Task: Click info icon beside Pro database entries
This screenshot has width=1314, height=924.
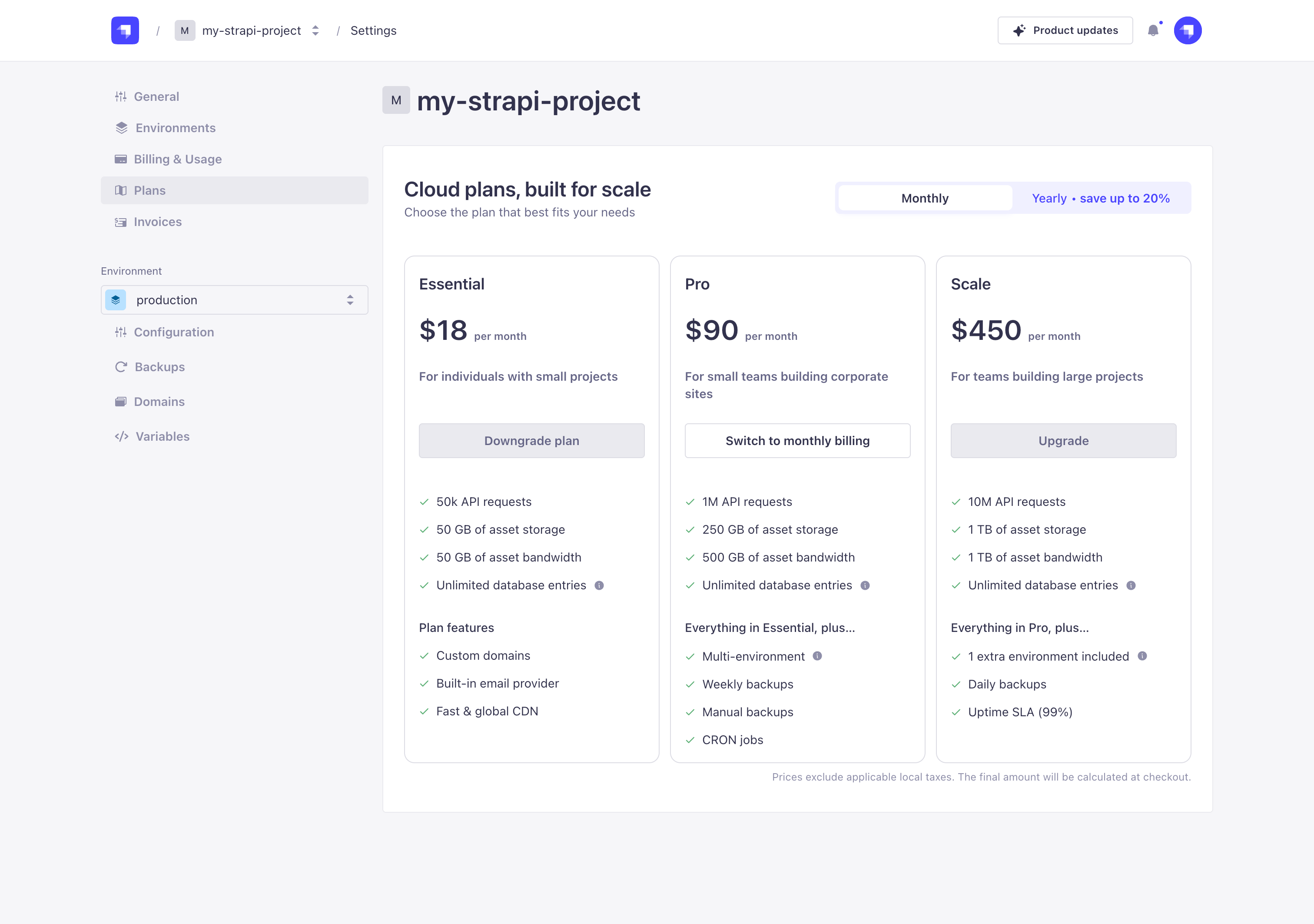Action: tap(865, 585)
